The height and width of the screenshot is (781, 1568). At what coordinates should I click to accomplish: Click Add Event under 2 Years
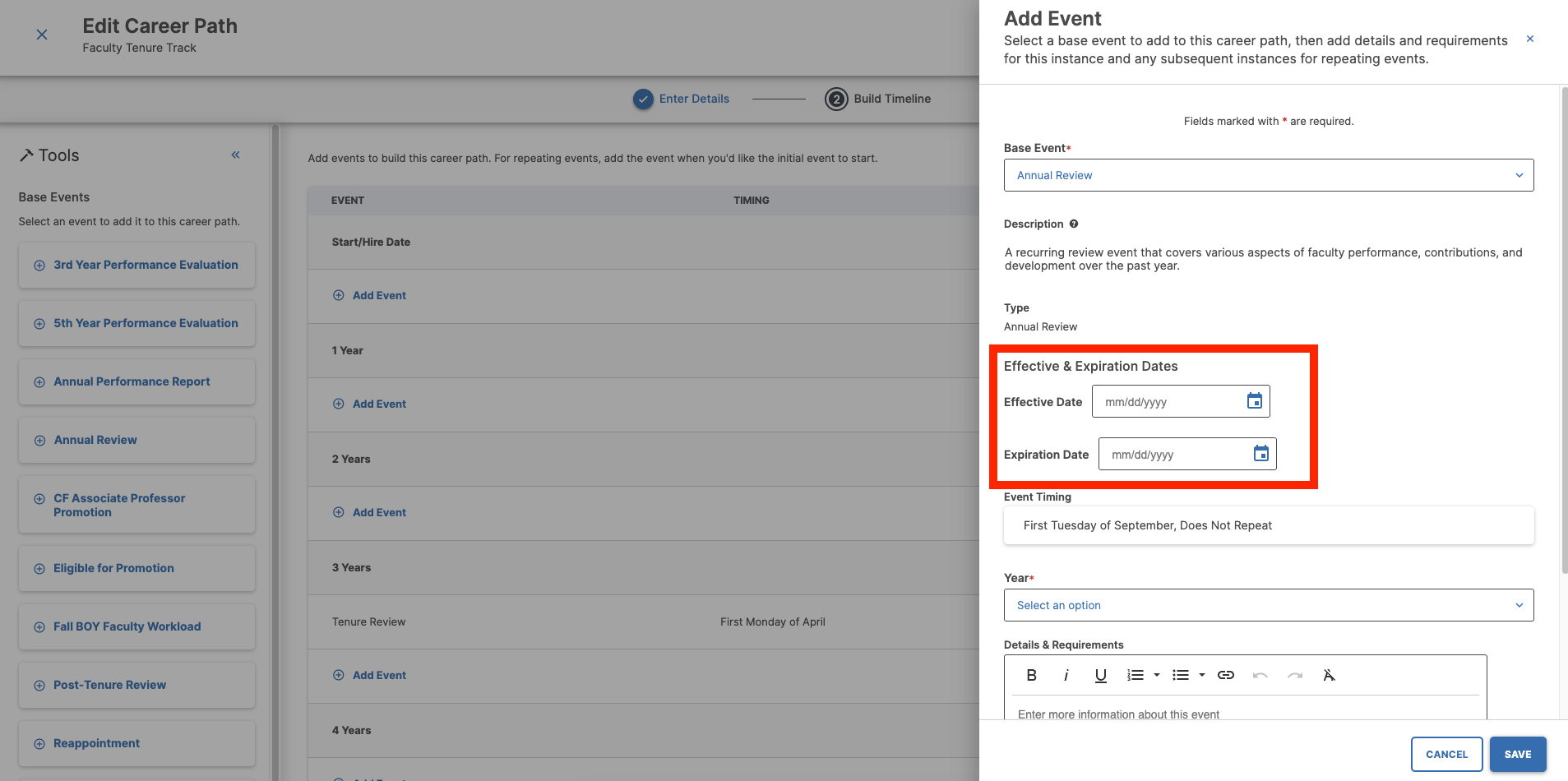click(369, 512)
